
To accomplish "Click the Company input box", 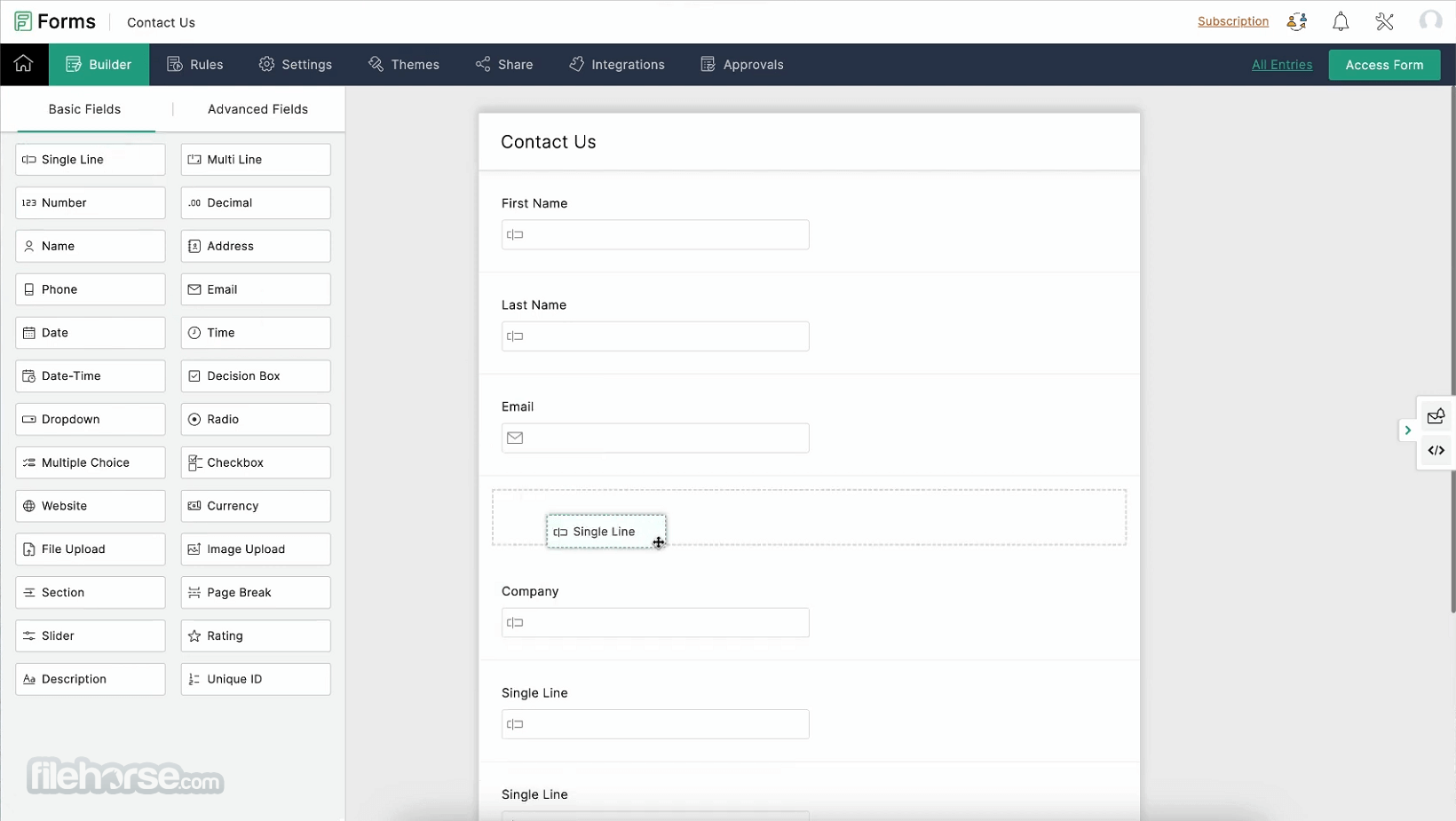I will (x=655, y=622).
